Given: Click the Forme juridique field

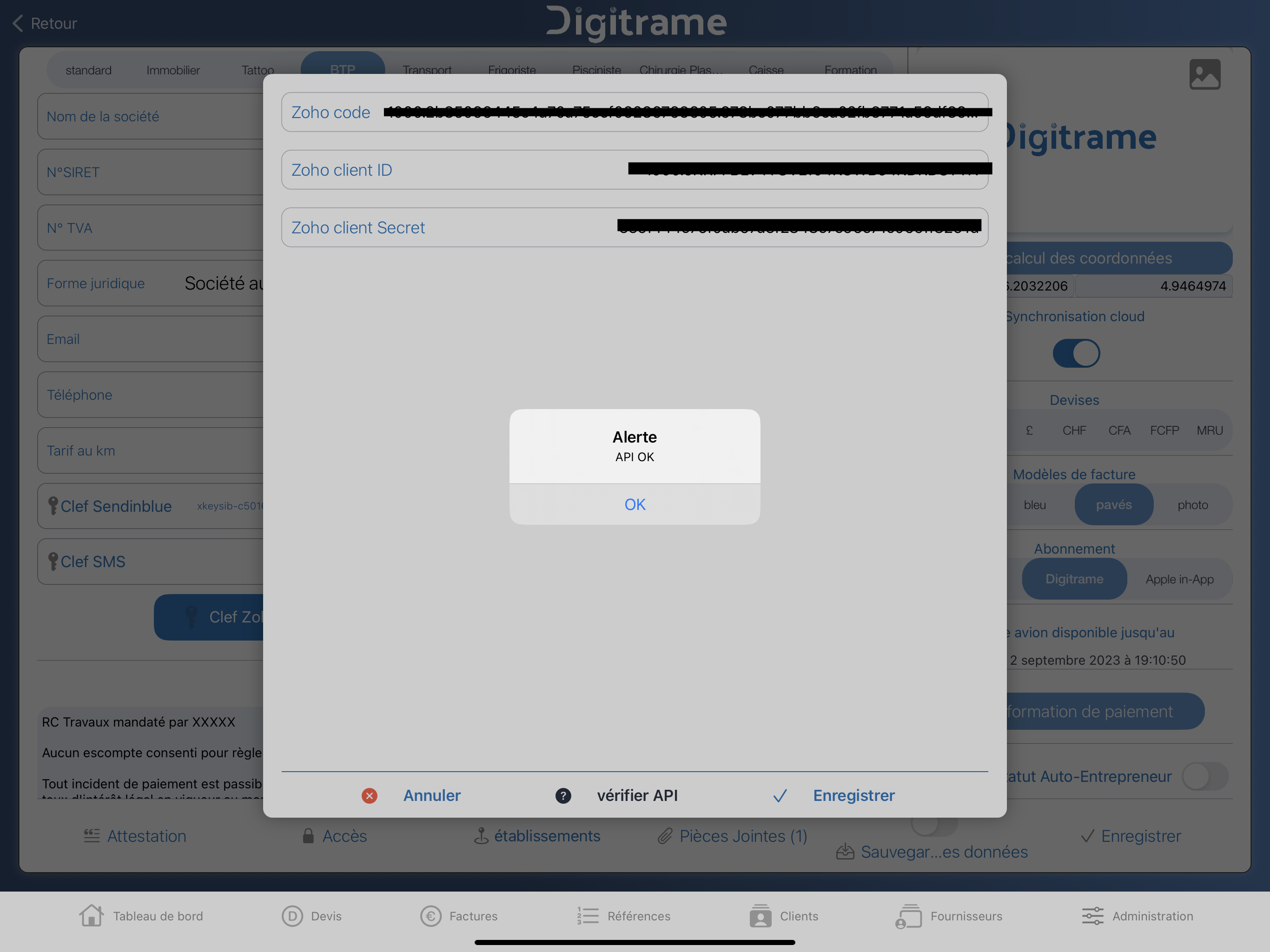Looking at the screenshot, I should pyautogui.click(x=151, y=283).
